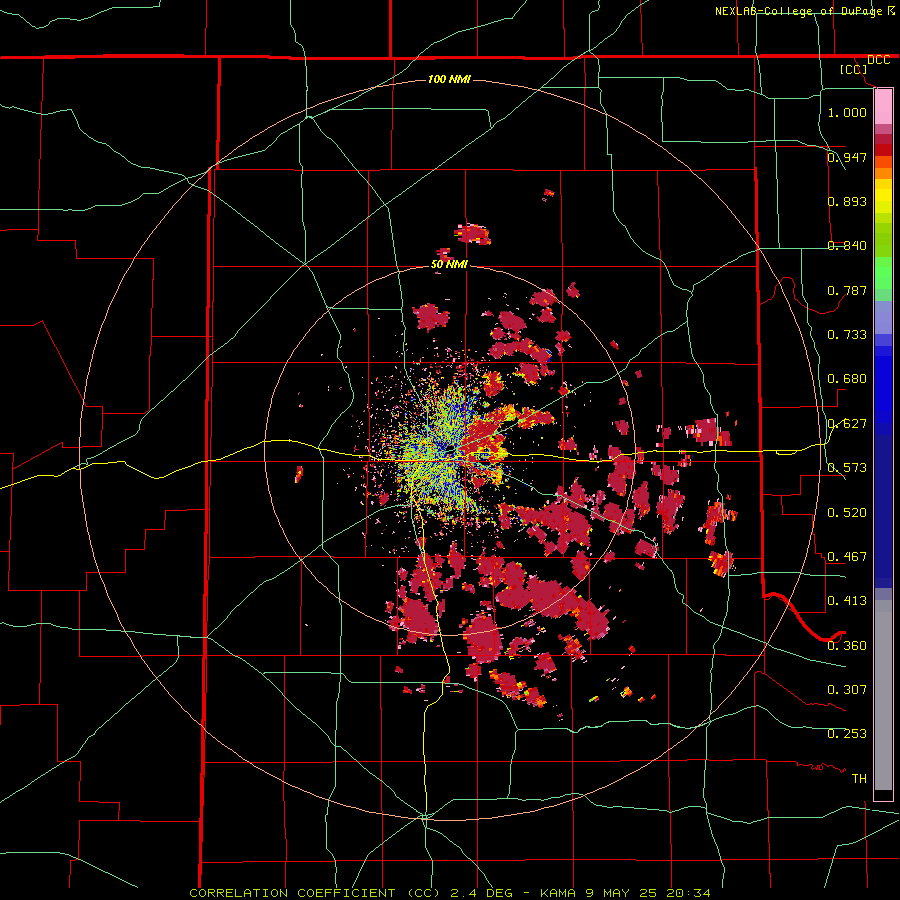The height and width of the screenshot is (900, 900).
Task: Click the 0.787 scale value
Action: point(847,290)
